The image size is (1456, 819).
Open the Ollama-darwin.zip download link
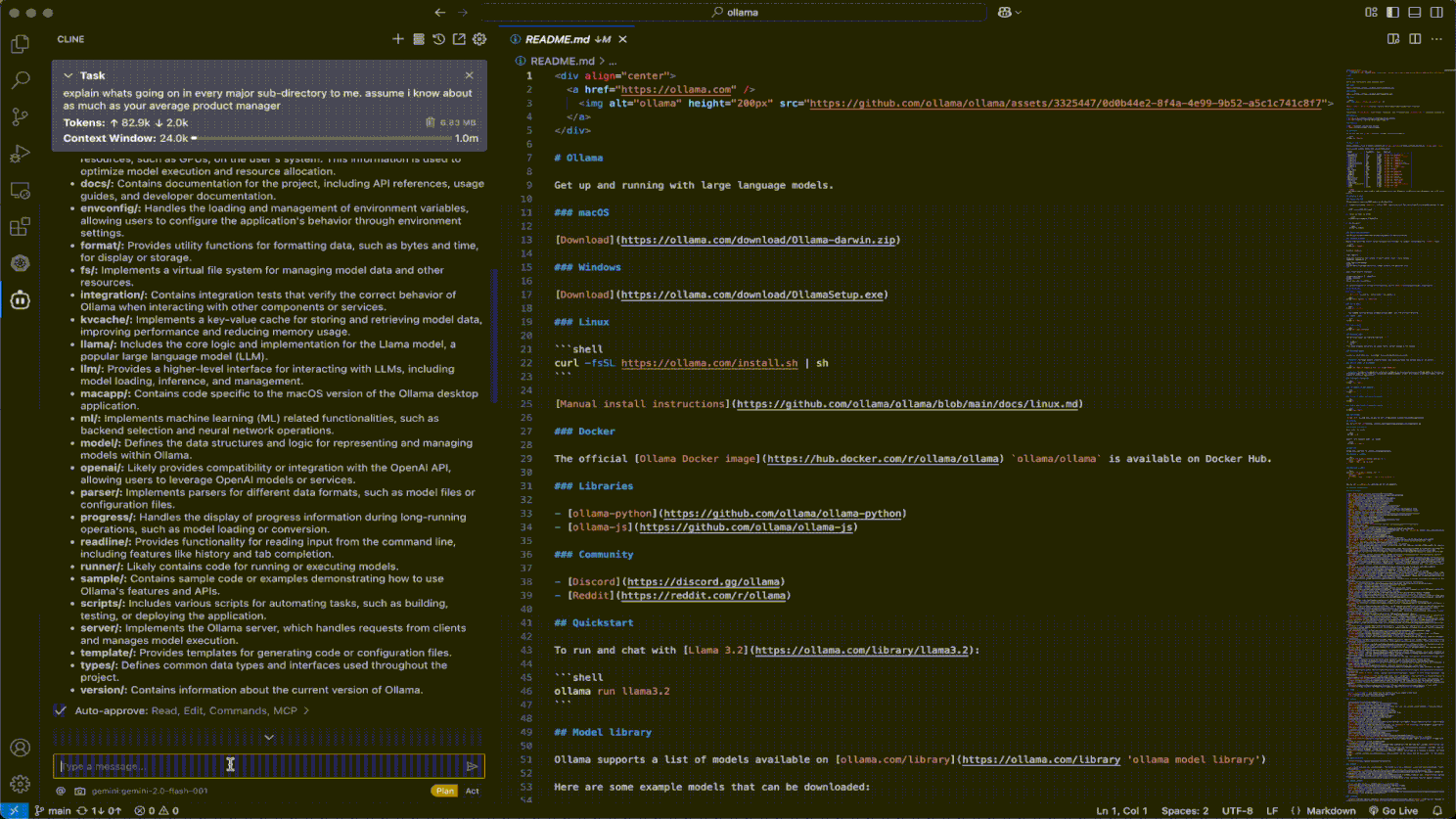tap(758, 240)
